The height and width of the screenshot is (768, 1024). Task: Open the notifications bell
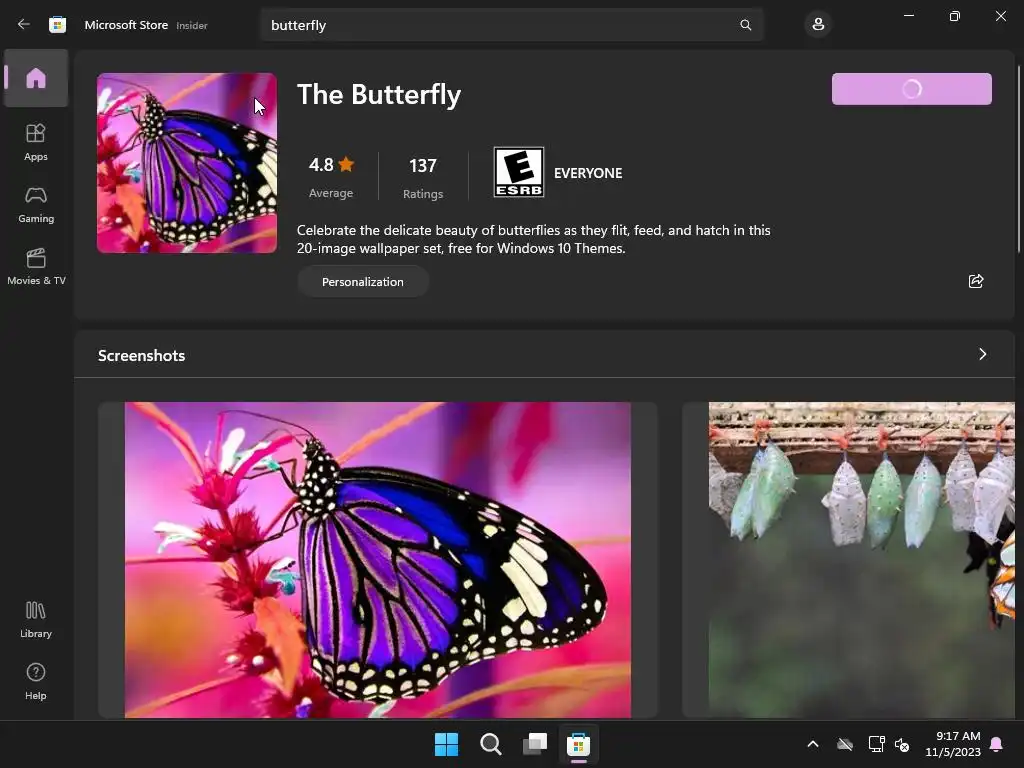(997, 744)
